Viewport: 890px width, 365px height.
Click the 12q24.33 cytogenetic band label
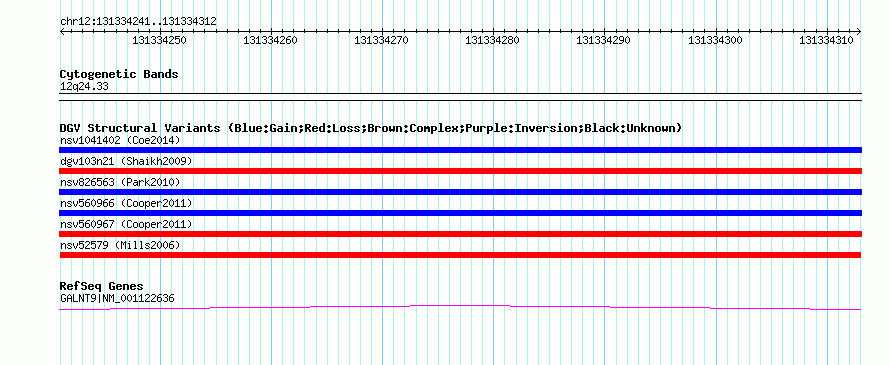pos(84,87)
